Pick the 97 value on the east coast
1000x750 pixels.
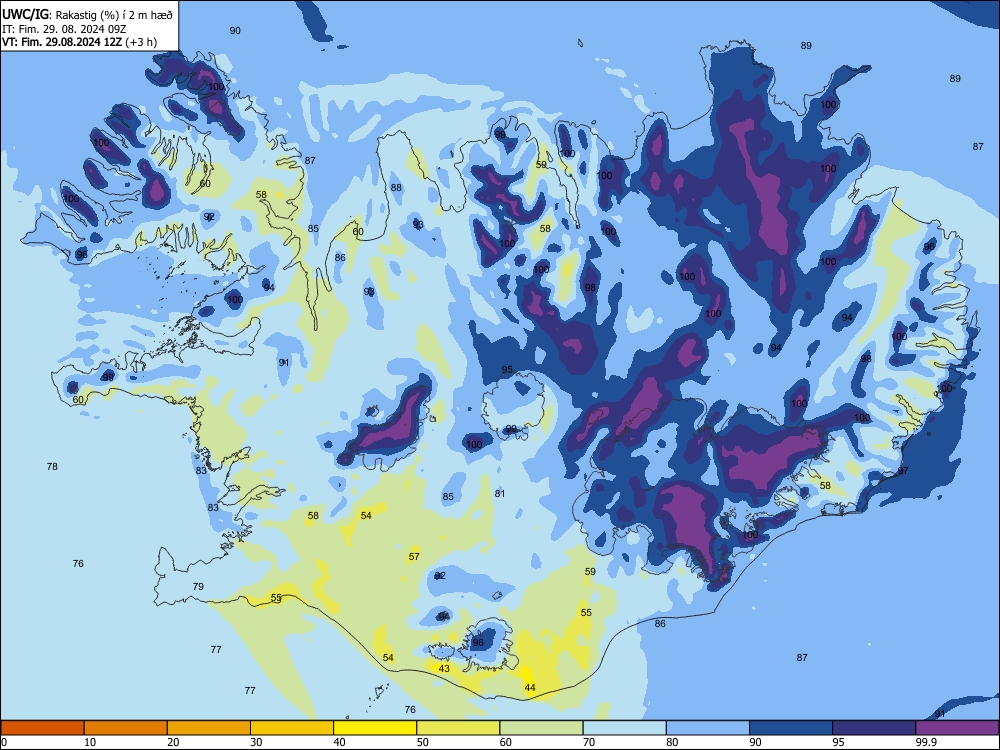[903, 471]
